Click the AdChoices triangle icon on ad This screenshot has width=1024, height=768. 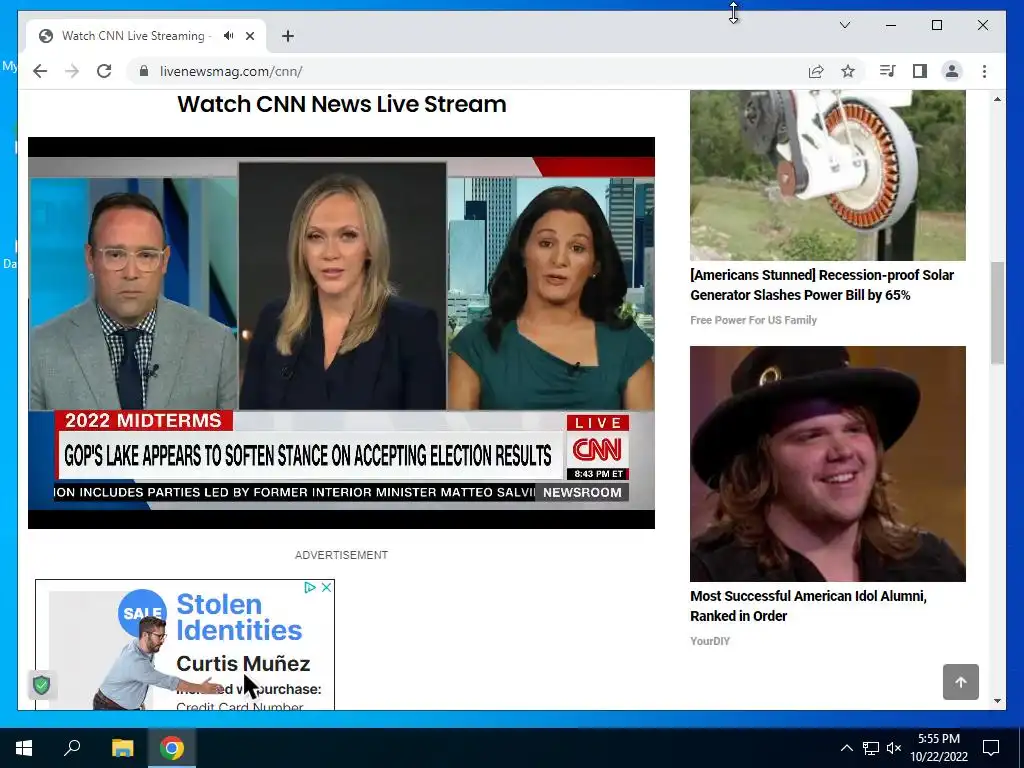click(x=310, y=588)
